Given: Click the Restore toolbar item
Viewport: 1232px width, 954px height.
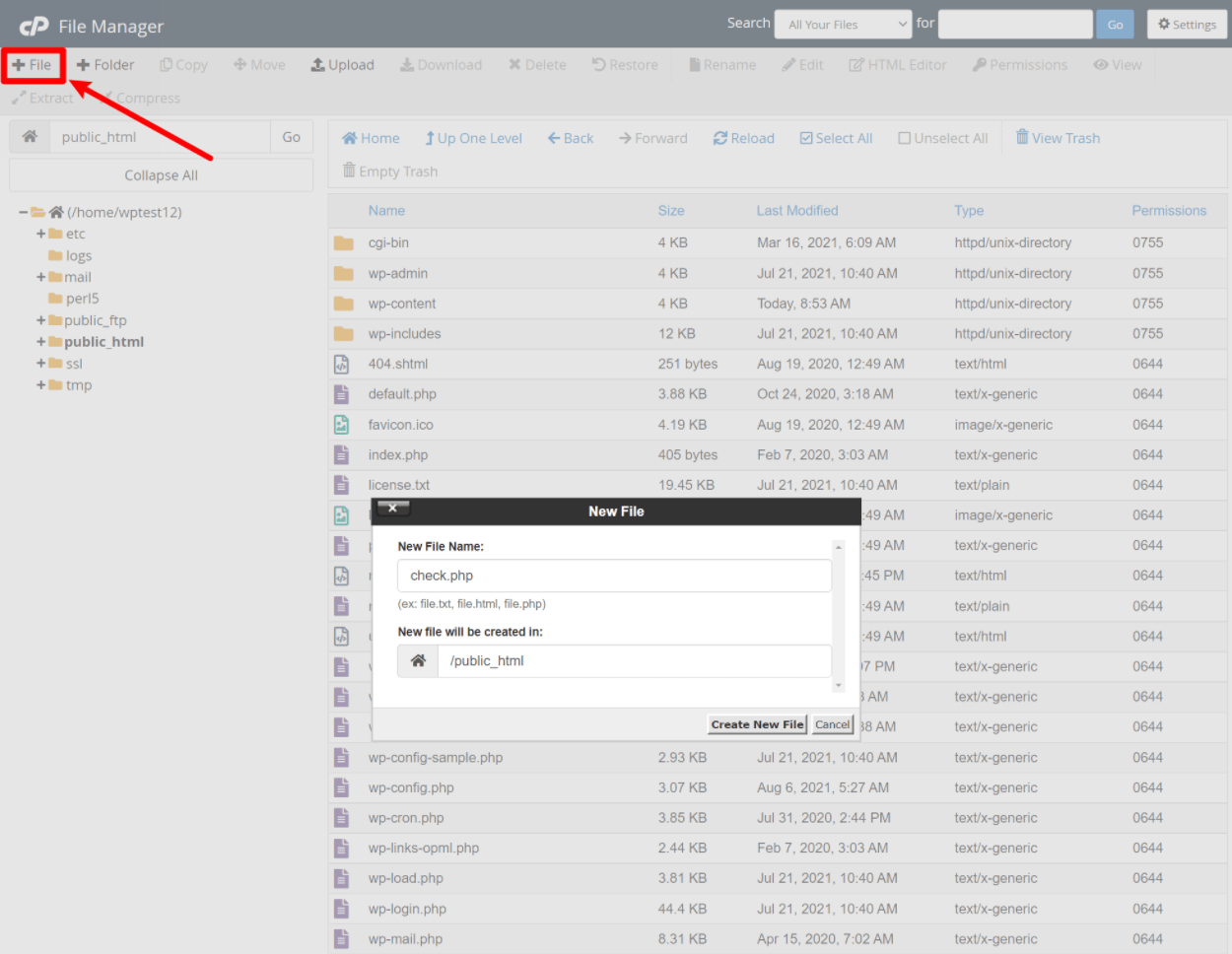Looking at the screenshot, I should tap(625, 65).
